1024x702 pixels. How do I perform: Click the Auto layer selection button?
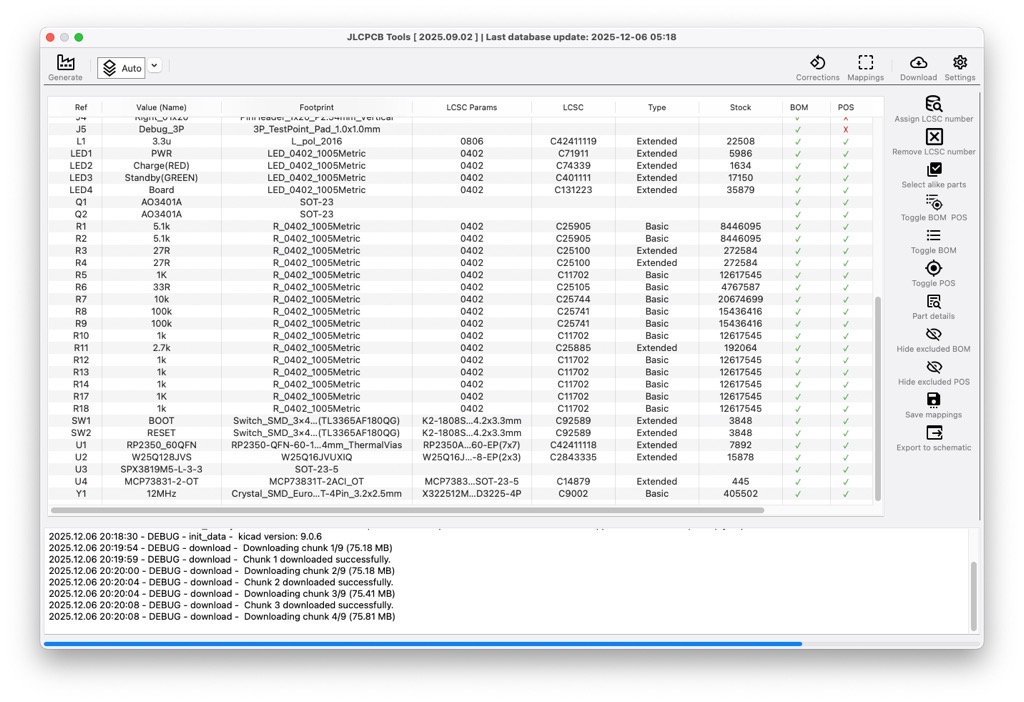coord(121,68)
